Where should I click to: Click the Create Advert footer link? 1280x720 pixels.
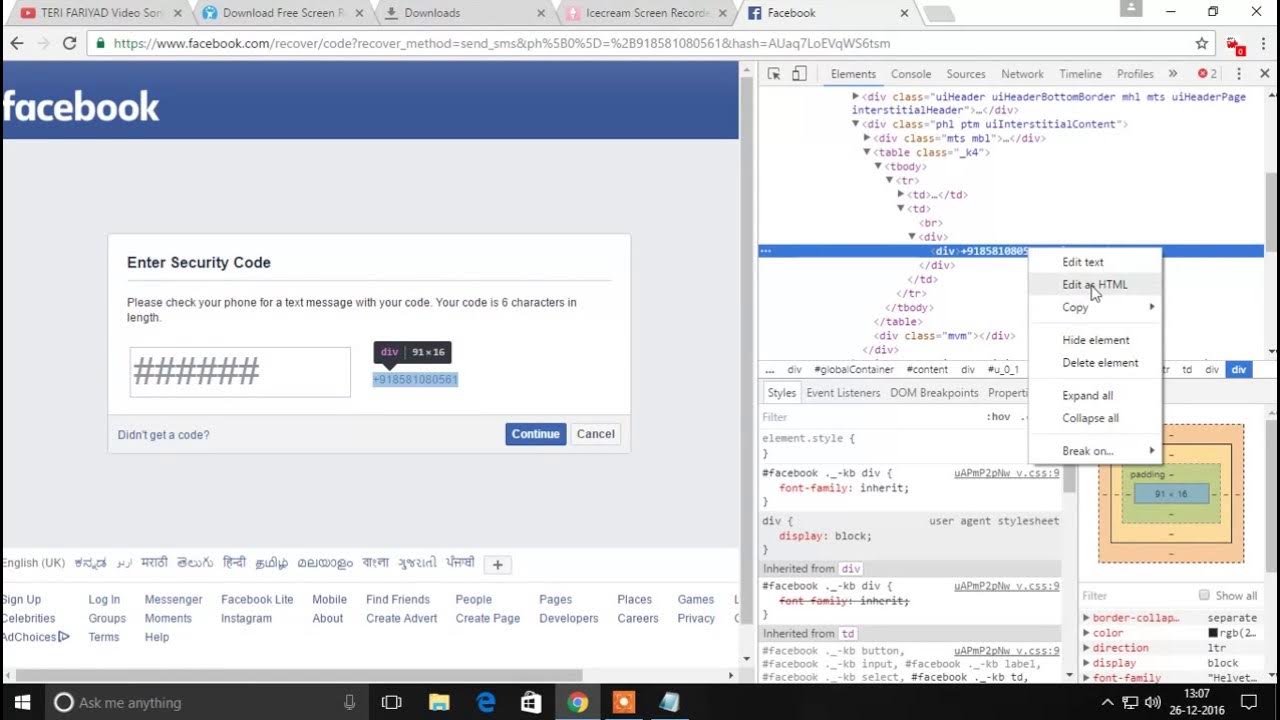[402, 618]
